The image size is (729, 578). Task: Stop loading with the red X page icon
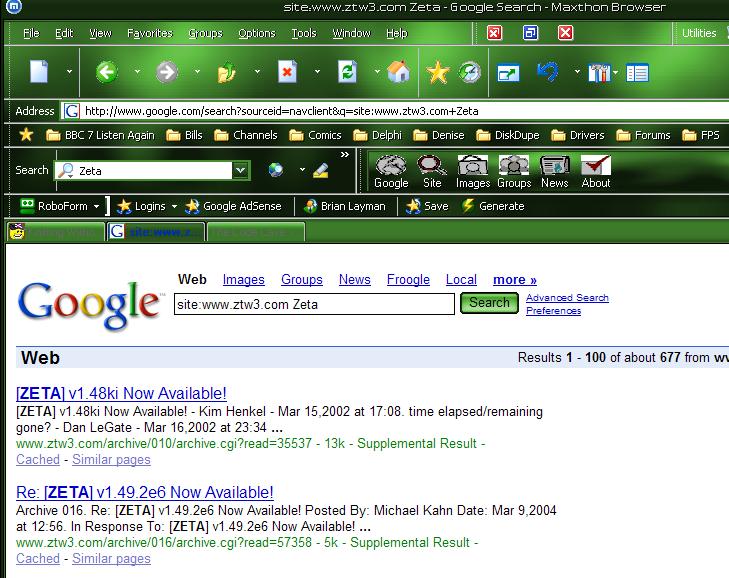click(287, 72)
